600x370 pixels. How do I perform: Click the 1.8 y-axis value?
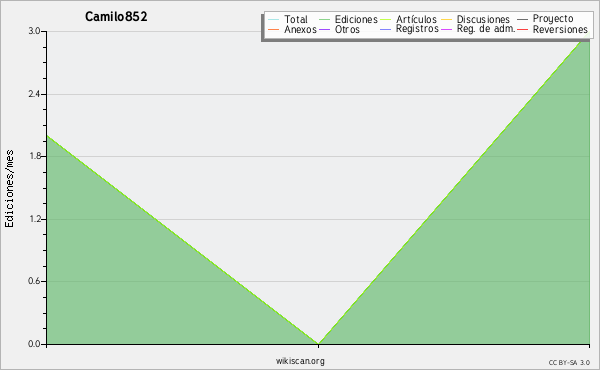[x=34, y=156]
